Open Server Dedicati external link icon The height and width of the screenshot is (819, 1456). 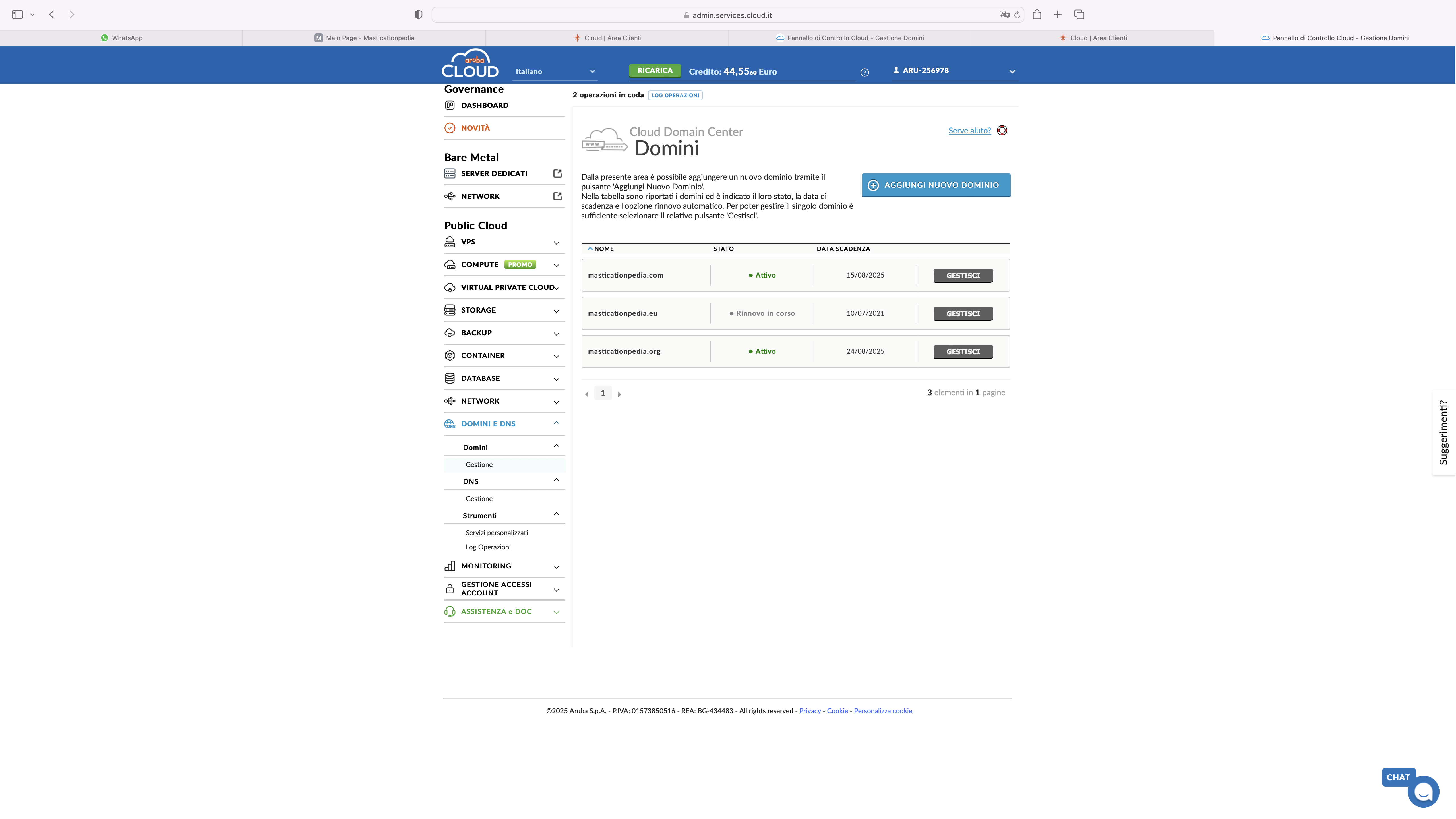[x=557, y=173]
